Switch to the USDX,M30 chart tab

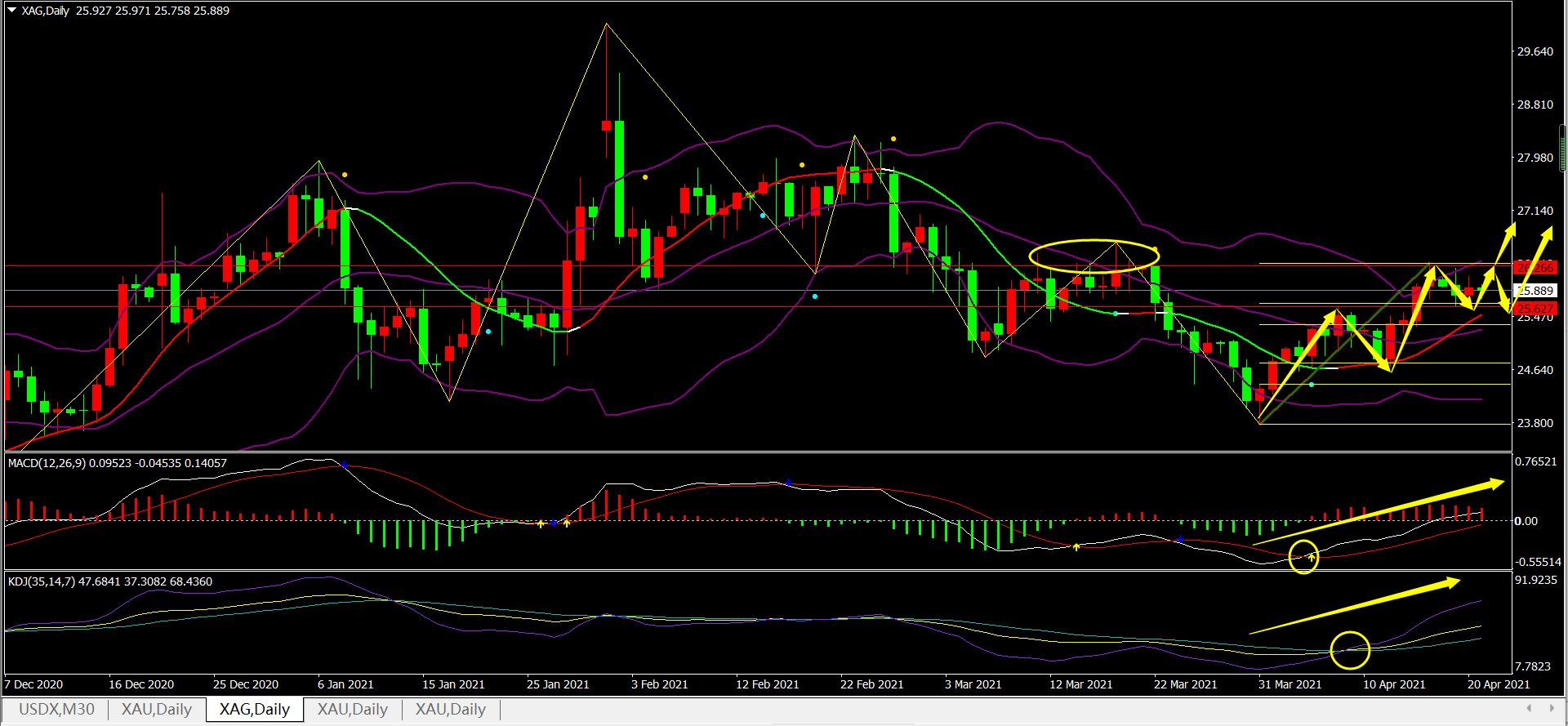tap(56, 710)
